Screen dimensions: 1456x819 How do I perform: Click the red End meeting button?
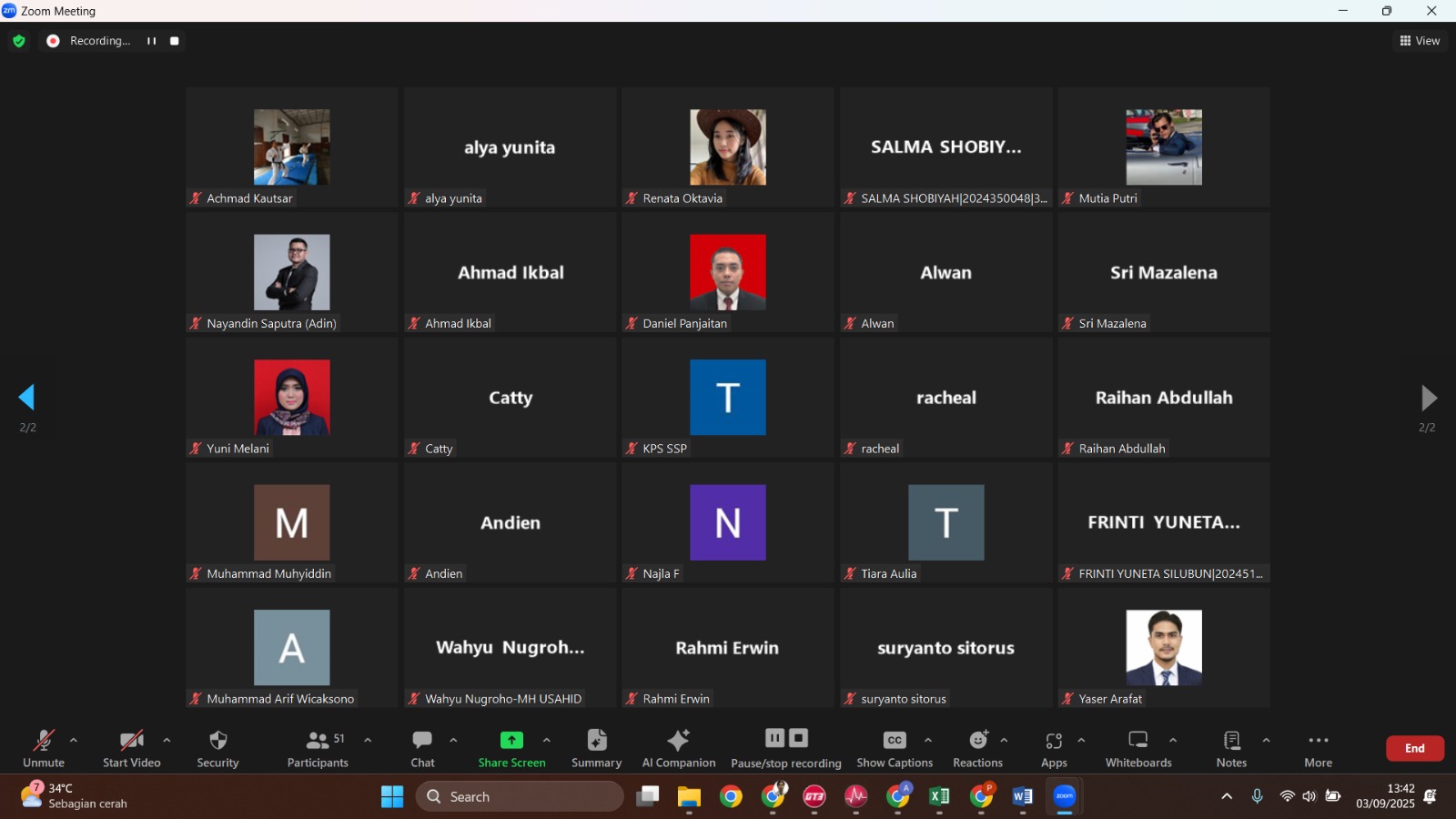(1414, 748)
